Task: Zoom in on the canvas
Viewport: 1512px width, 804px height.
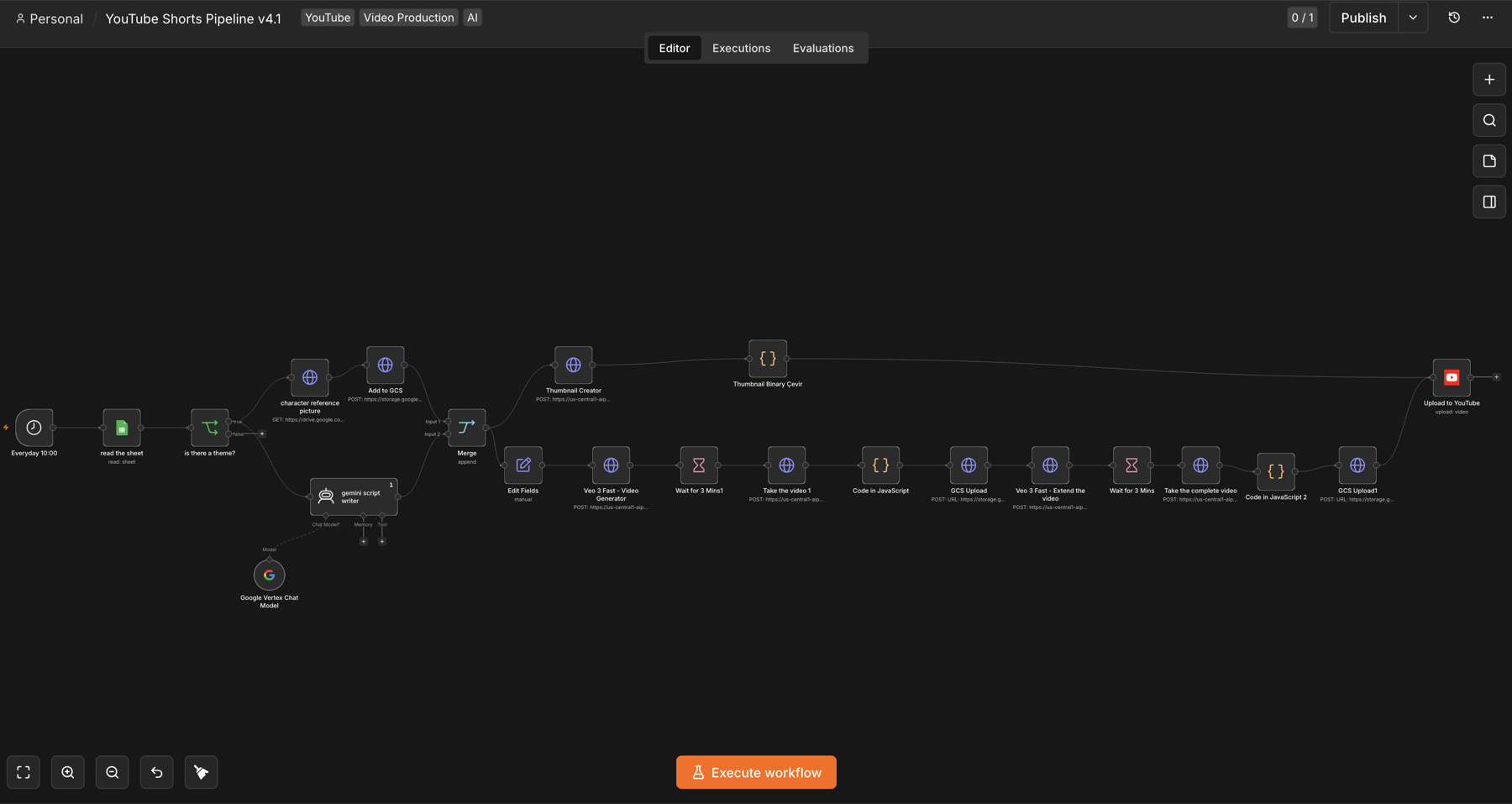Action: coord(68,772)
